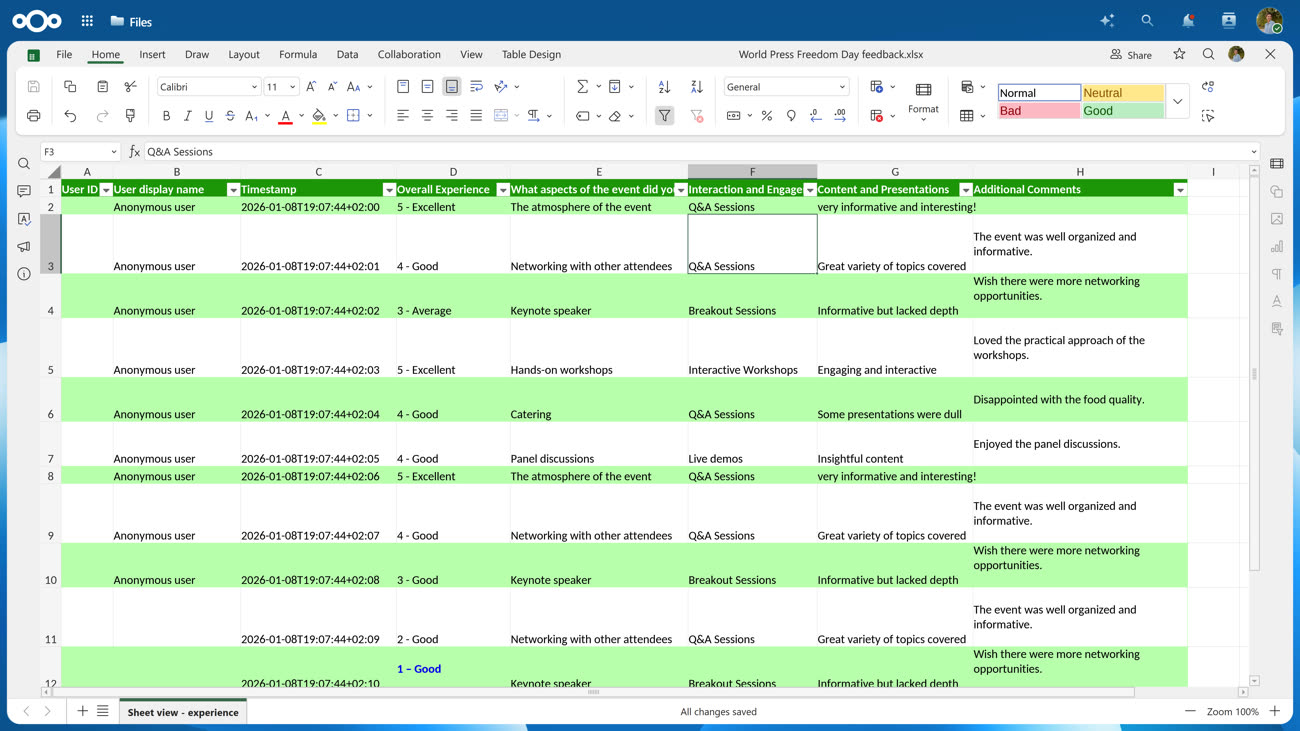Toggle the active Filter funnel button

(664, 116)
